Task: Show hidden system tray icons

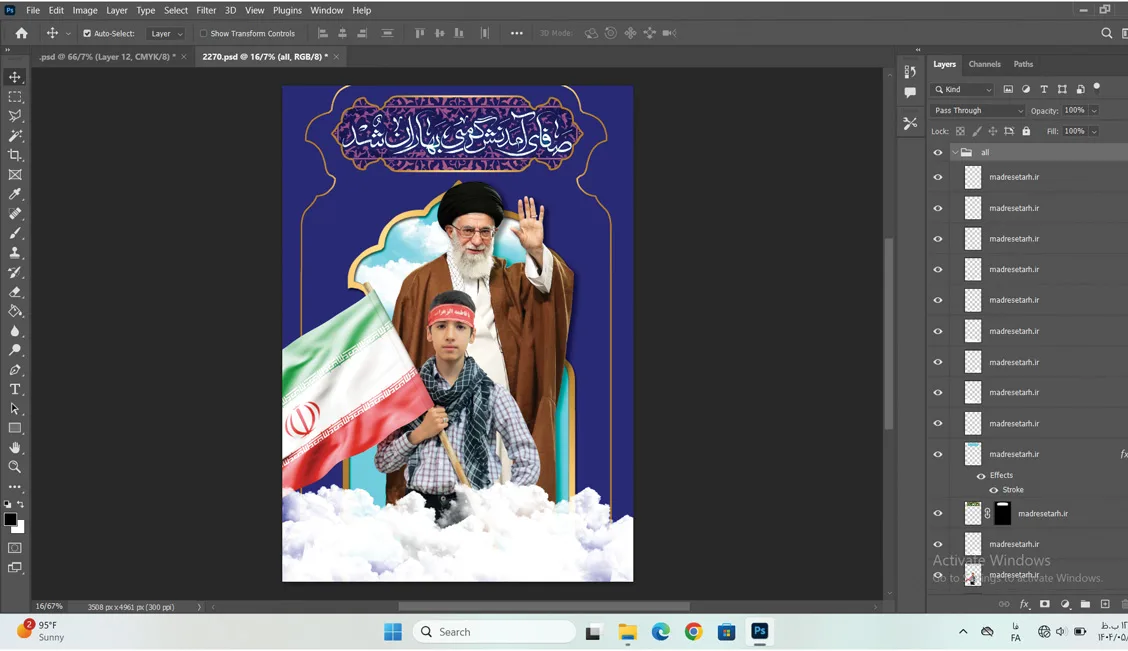Action: (x=963, y=632)
